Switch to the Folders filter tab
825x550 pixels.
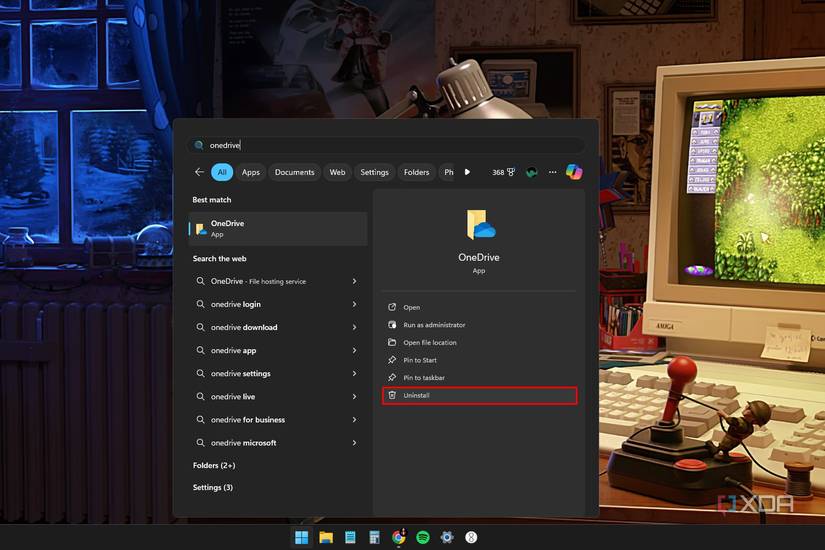pyautogui.click(x=416, y=172)
